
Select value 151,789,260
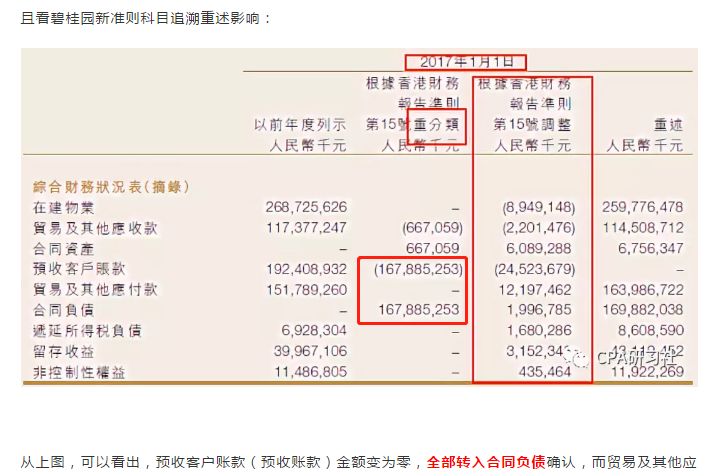[306, 290]
